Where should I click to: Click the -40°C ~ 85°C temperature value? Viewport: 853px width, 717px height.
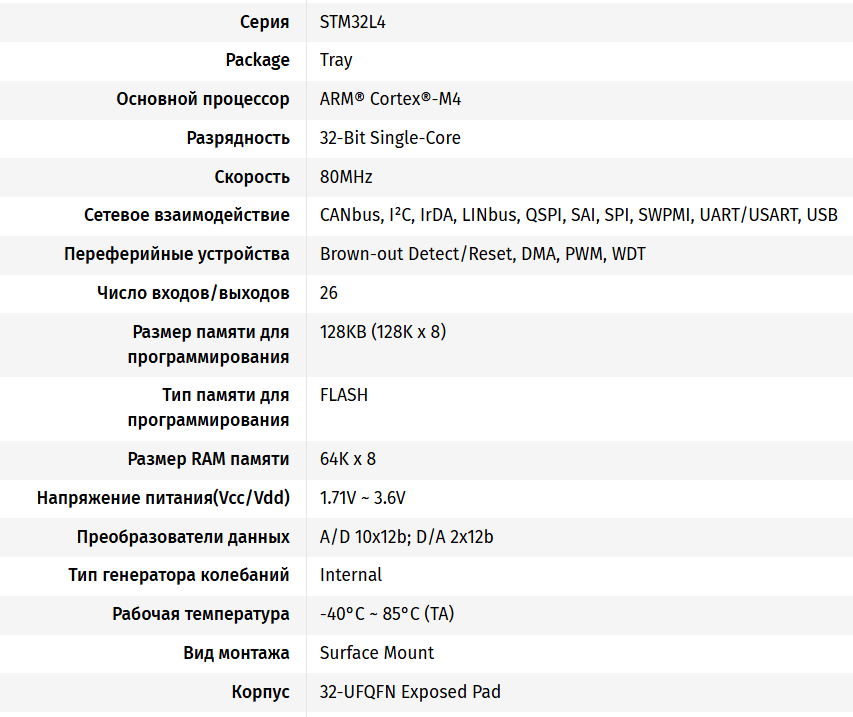pyautogui.click(x=387, y=614)
